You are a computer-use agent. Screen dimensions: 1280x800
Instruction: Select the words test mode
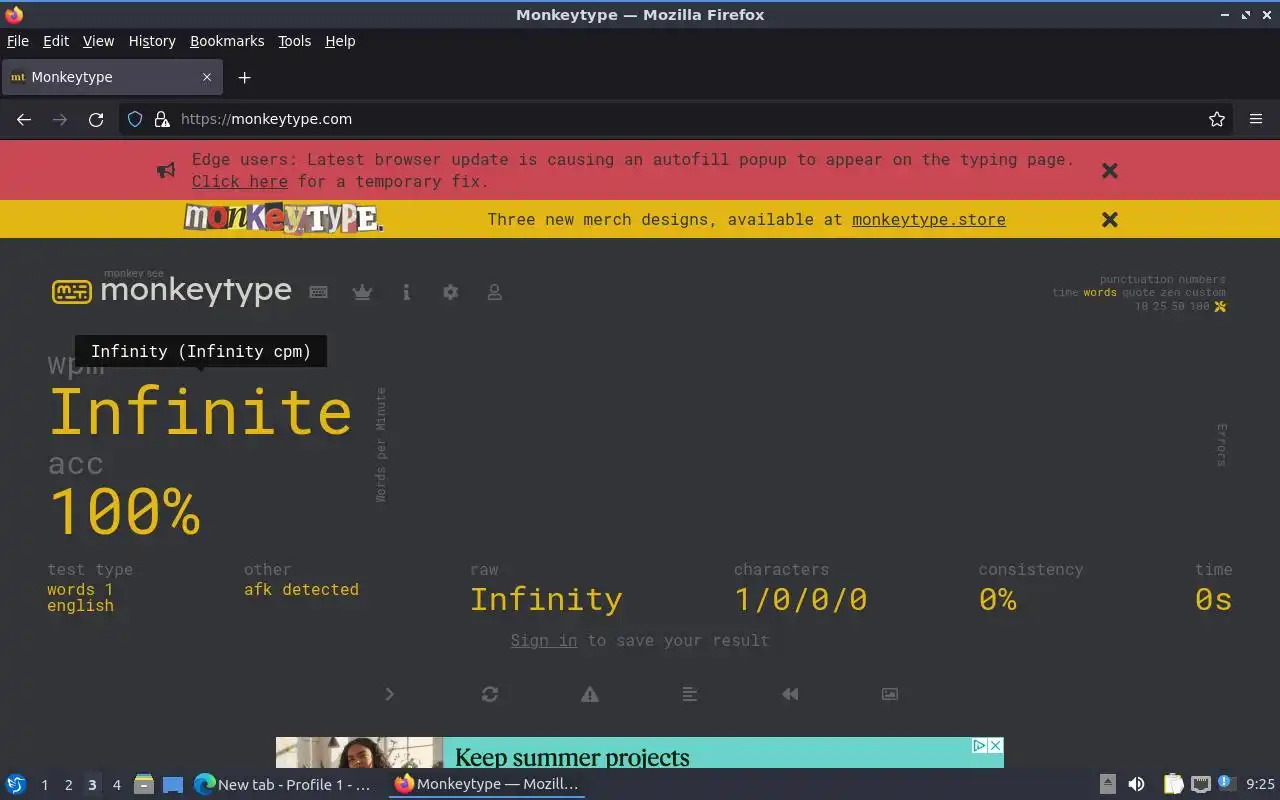[x=1100, y=293]
